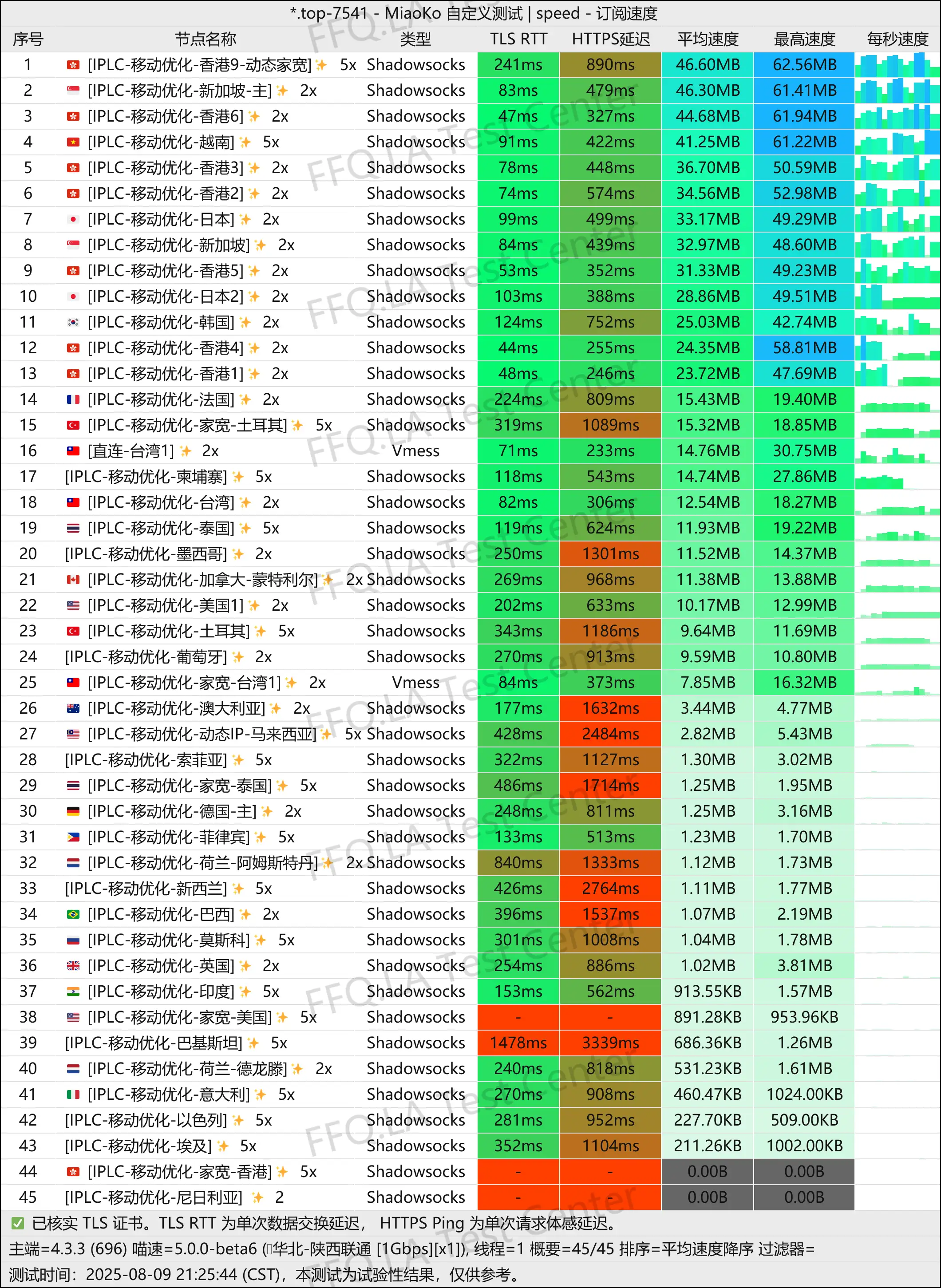941x1288 pixels.
Task: Click the 序号 column header
Action: [28, 40]
